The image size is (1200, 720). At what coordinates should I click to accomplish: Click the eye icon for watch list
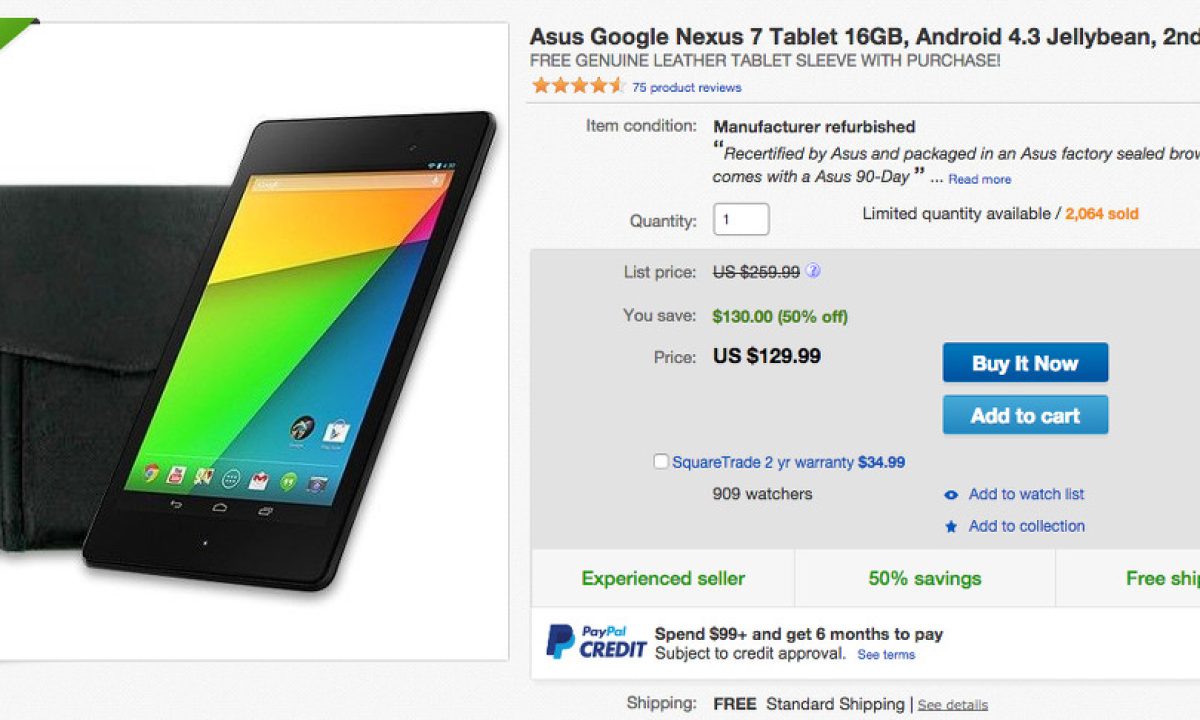tap(951, 495)
